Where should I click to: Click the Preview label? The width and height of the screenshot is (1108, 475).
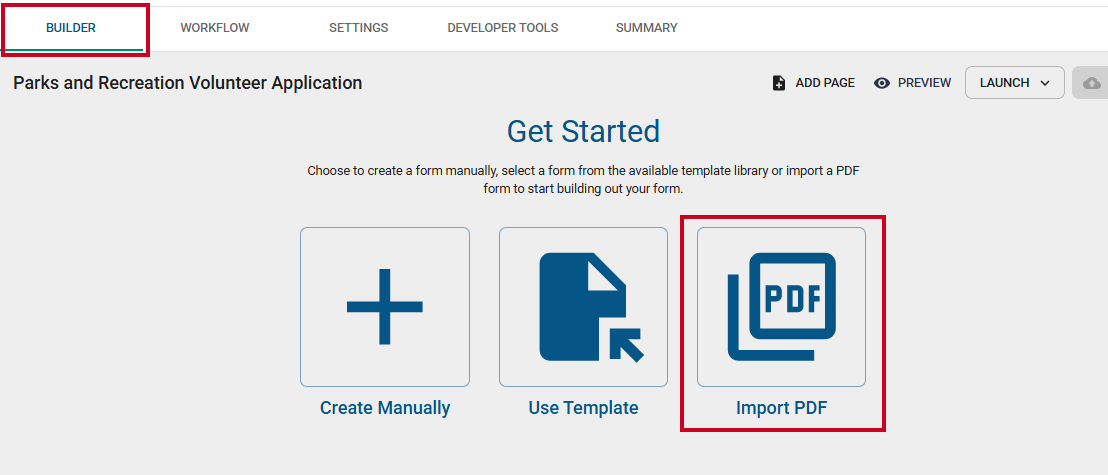924,83
